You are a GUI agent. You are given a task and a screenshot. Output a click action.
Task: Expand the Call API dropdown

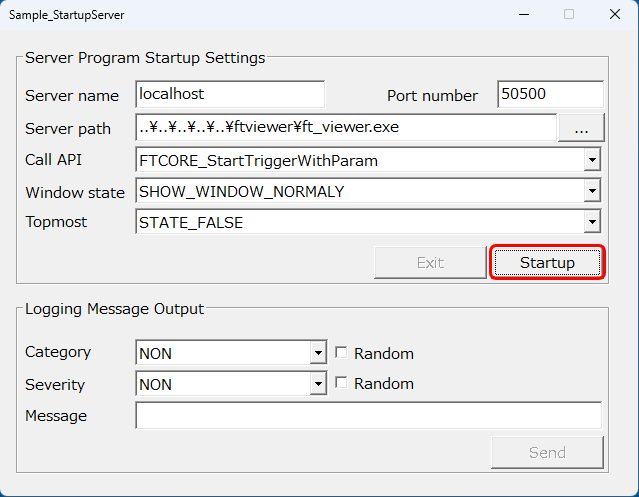[592, 160]
